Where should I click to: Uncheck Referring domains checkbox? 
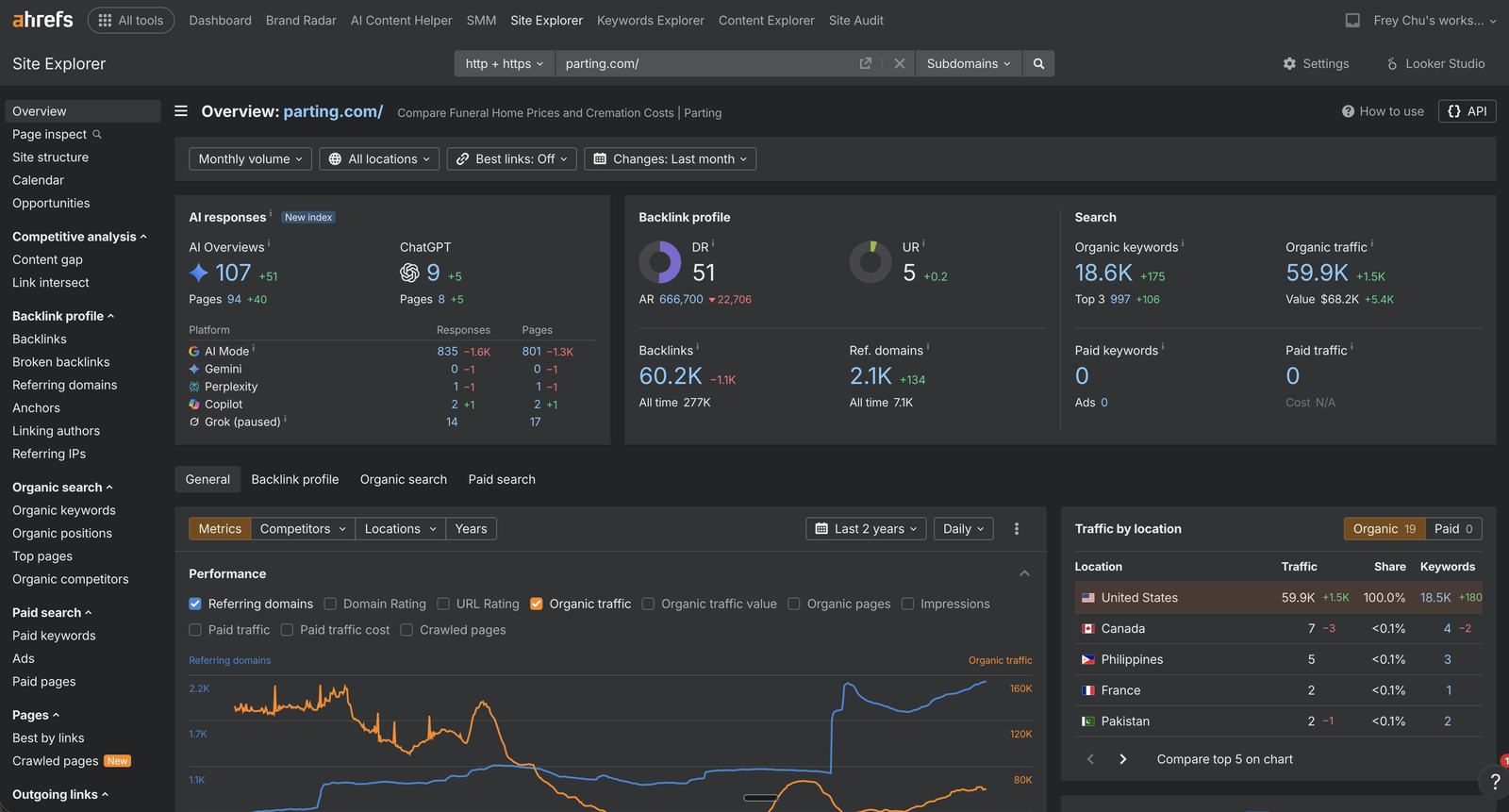point(195,604)
